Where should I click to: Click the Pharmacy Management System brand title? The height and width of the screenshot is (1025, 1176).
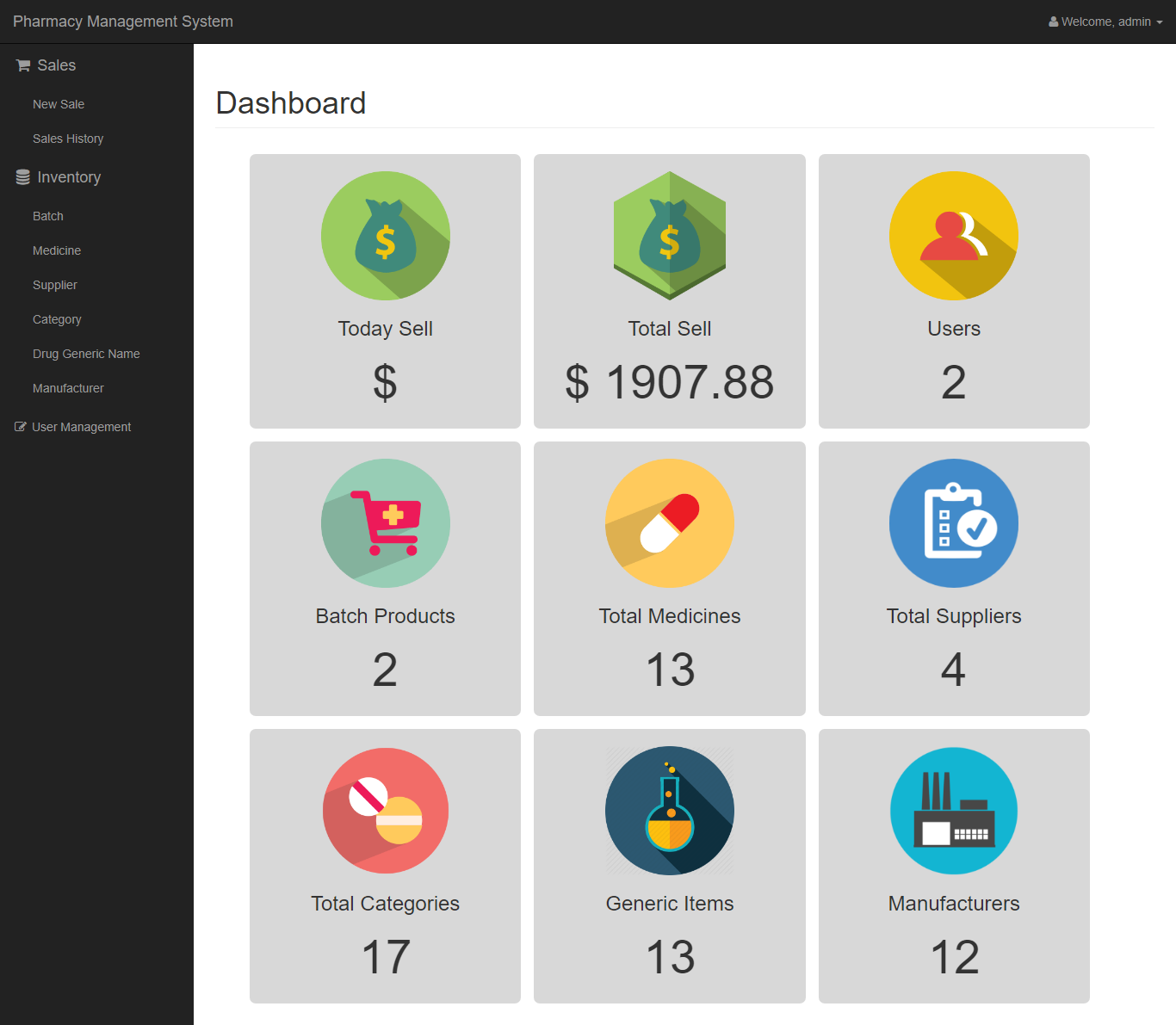123,22
